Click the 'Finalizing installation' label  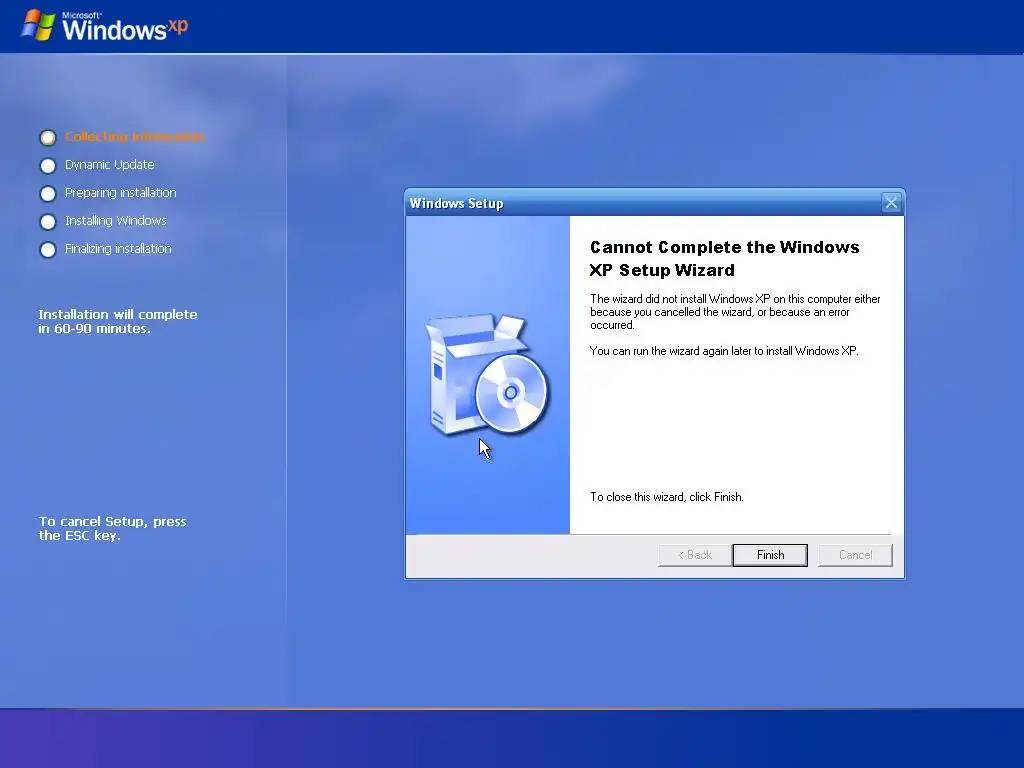(x=118, y=249)
